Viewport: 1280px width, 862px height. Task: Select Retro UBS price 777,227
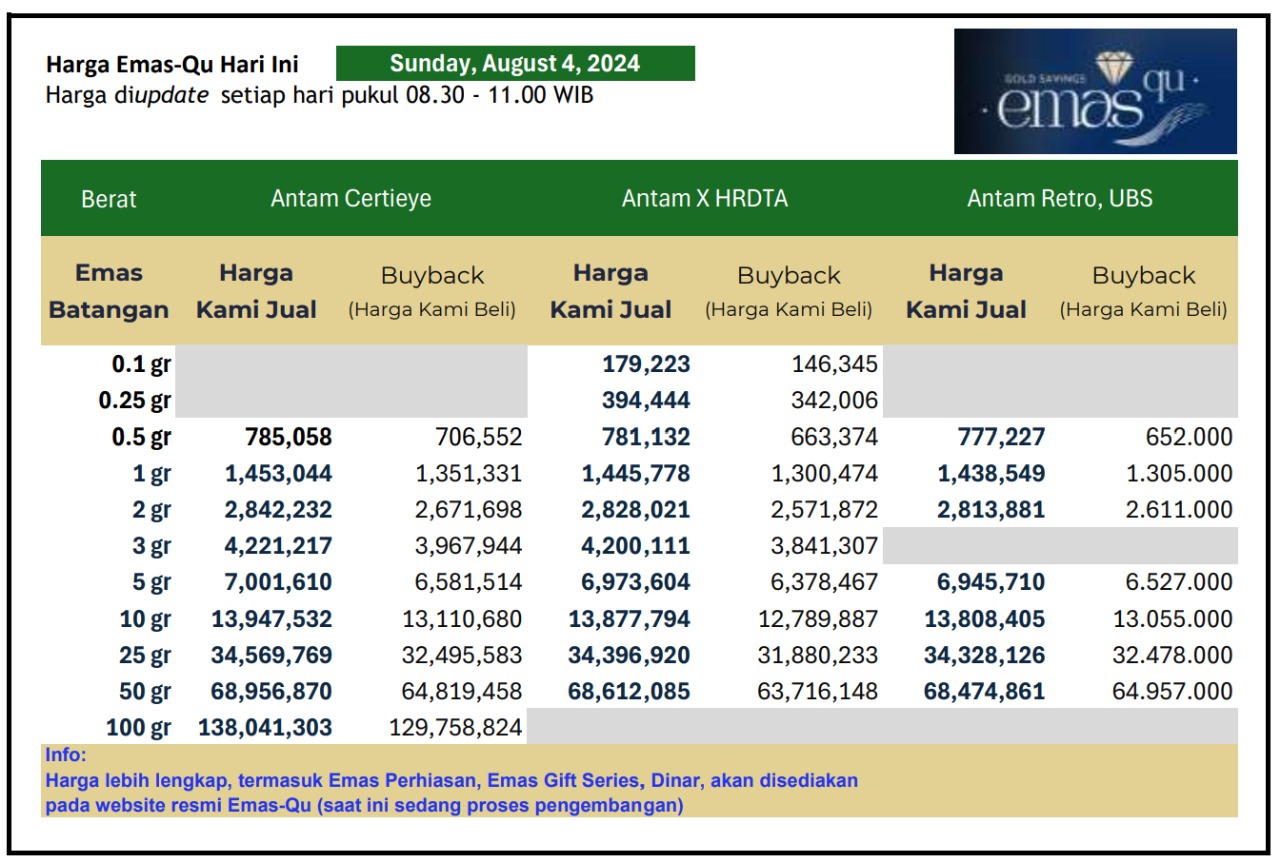[x=1001, y=437]
